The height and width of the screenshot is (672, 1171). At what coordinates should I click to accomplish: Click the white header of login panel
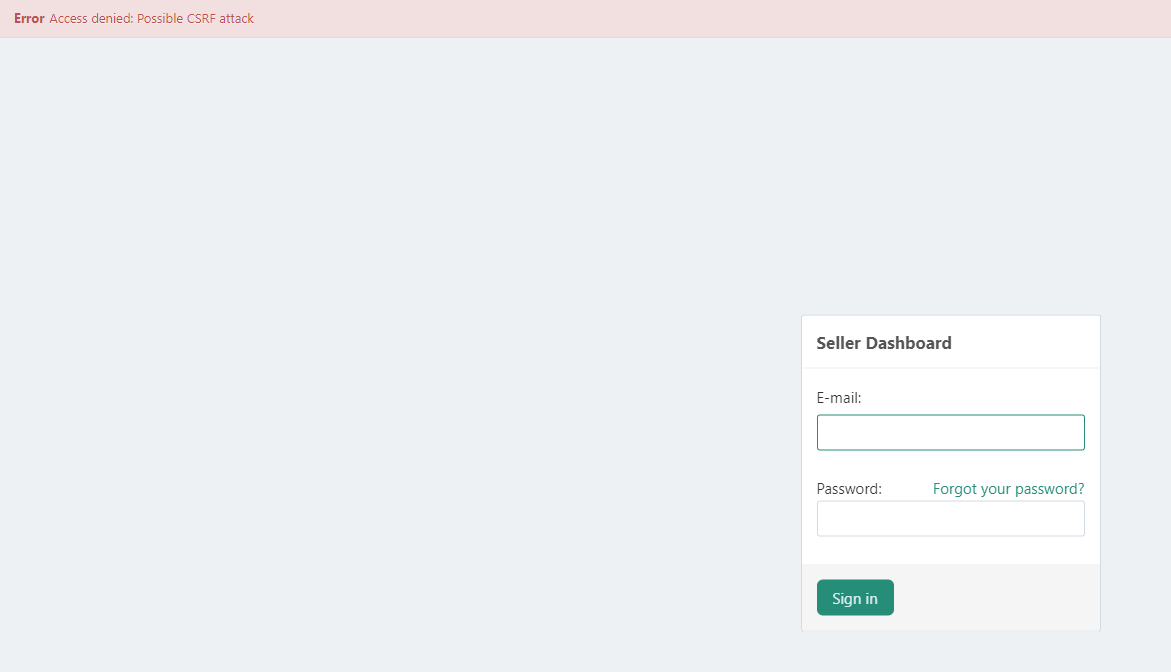(x=1030, y=343)
